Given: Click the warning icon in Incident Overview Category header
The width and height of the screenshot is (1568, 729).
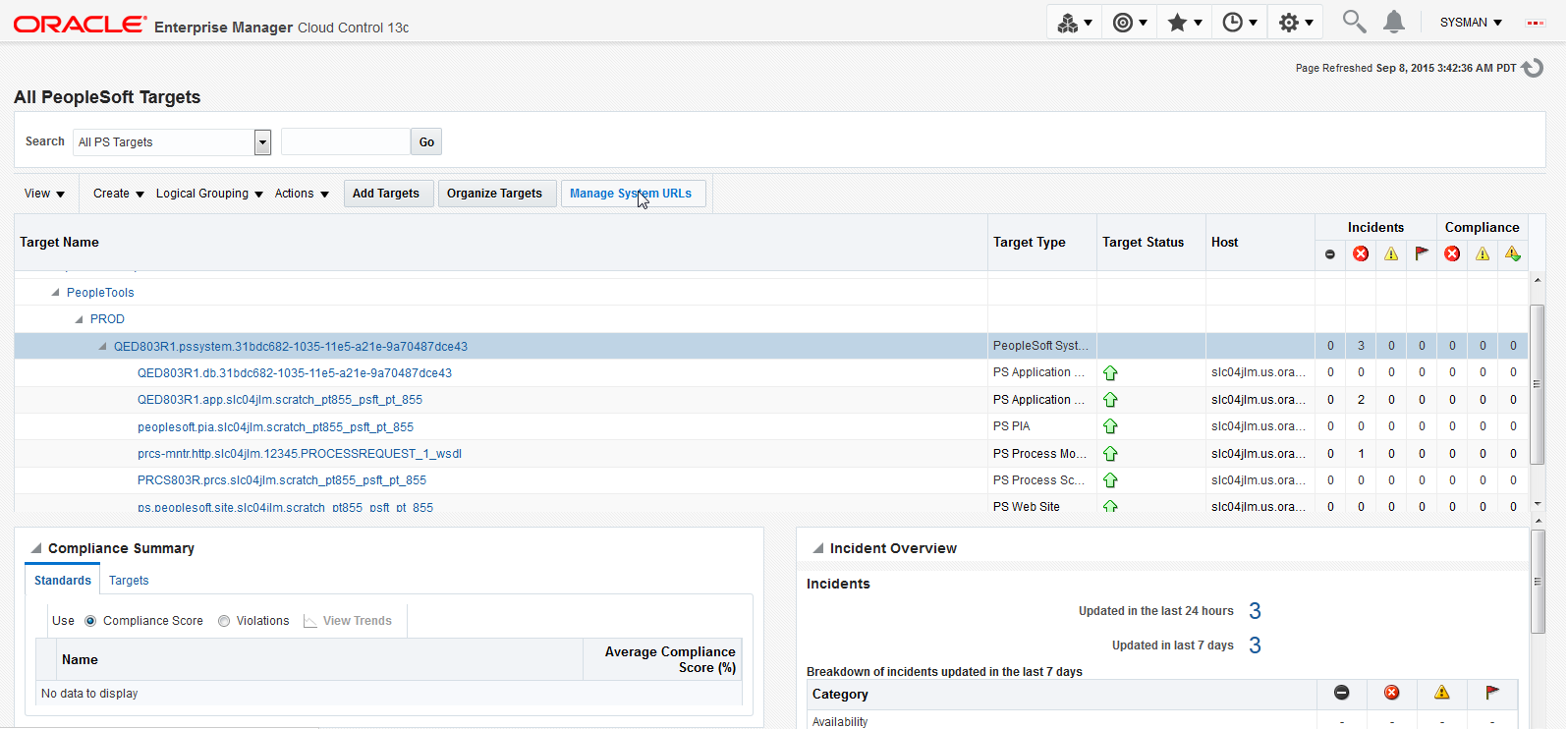Looking at the screenshot, I should pyautogui.click(x=1442, y=693).
